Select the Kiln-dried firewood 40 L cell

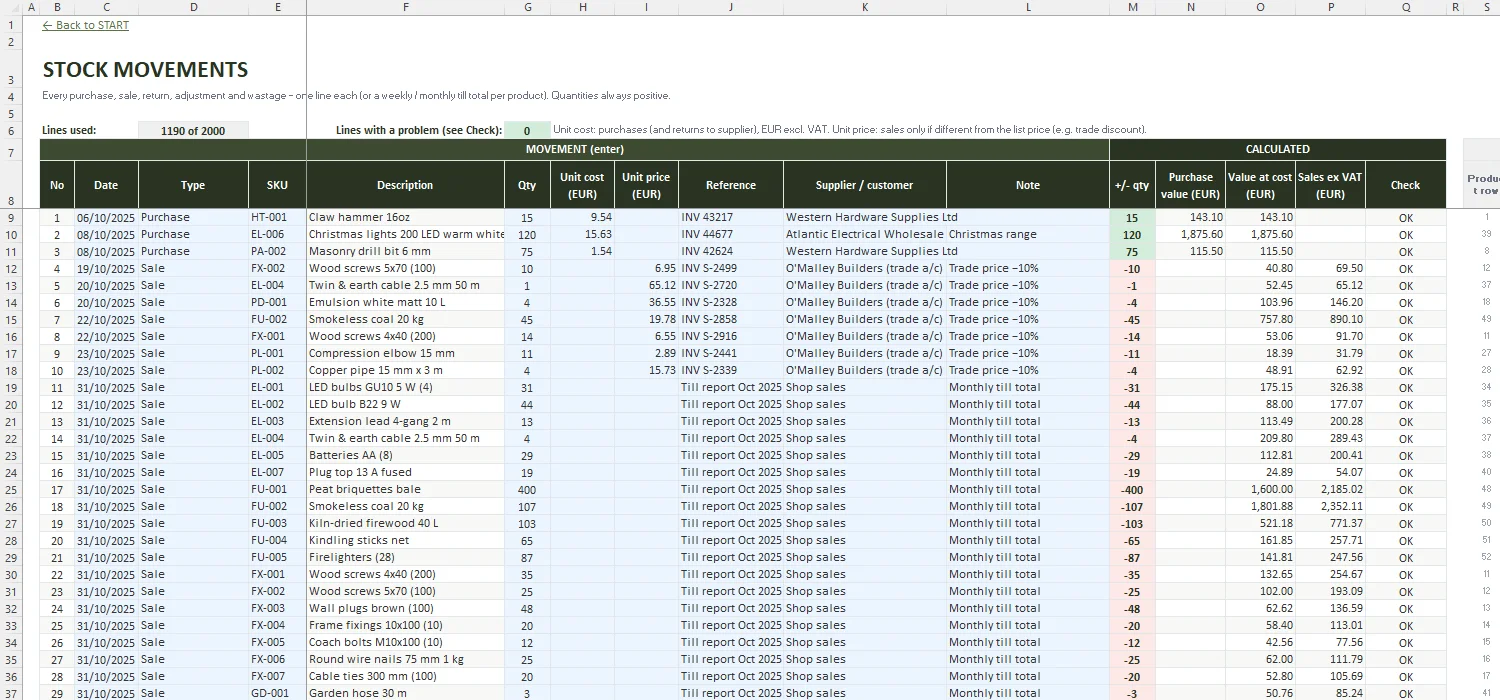pos(405,523)
